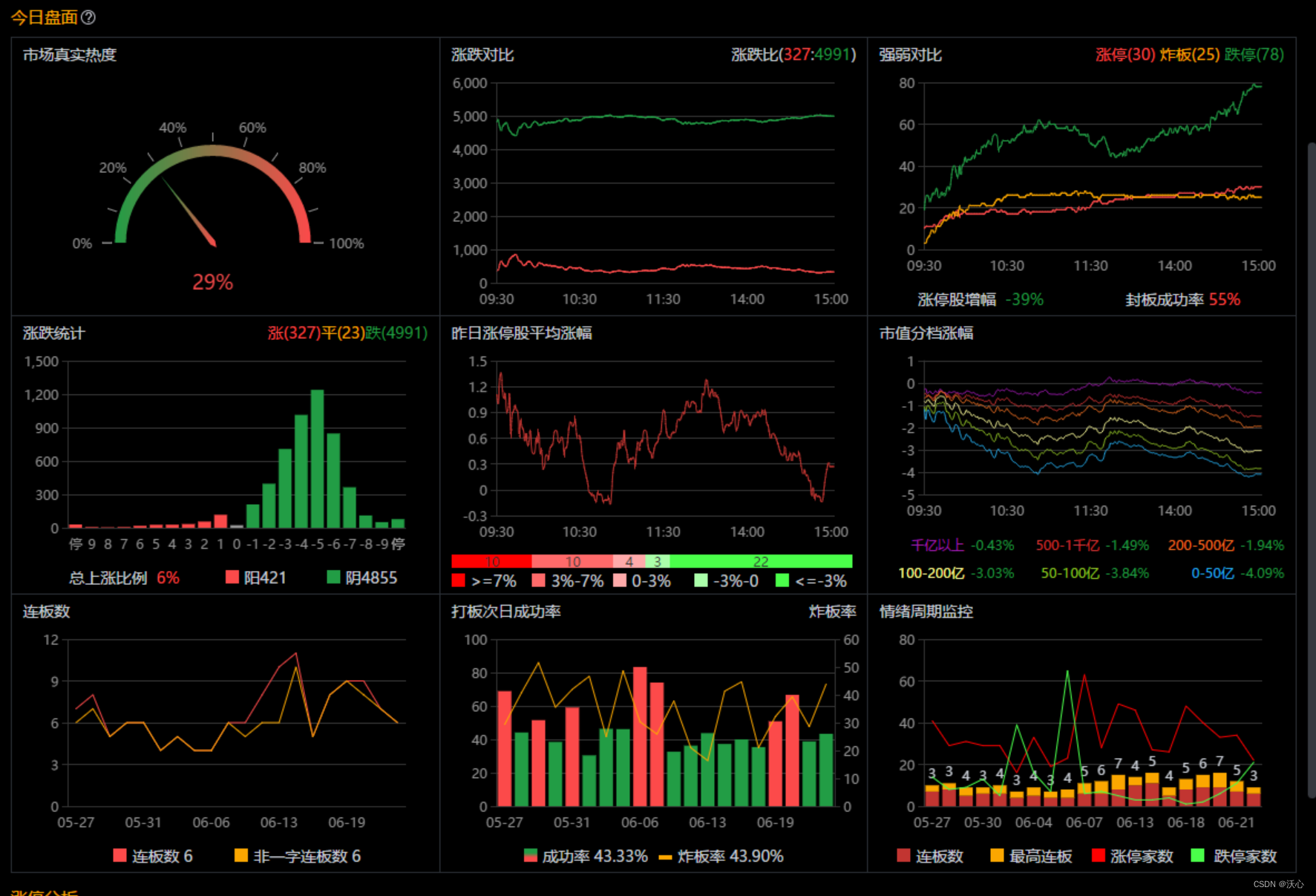Click the 今日盘面 section heading
This screenshot has height=896, width=1316.
(x=44, y=17)
